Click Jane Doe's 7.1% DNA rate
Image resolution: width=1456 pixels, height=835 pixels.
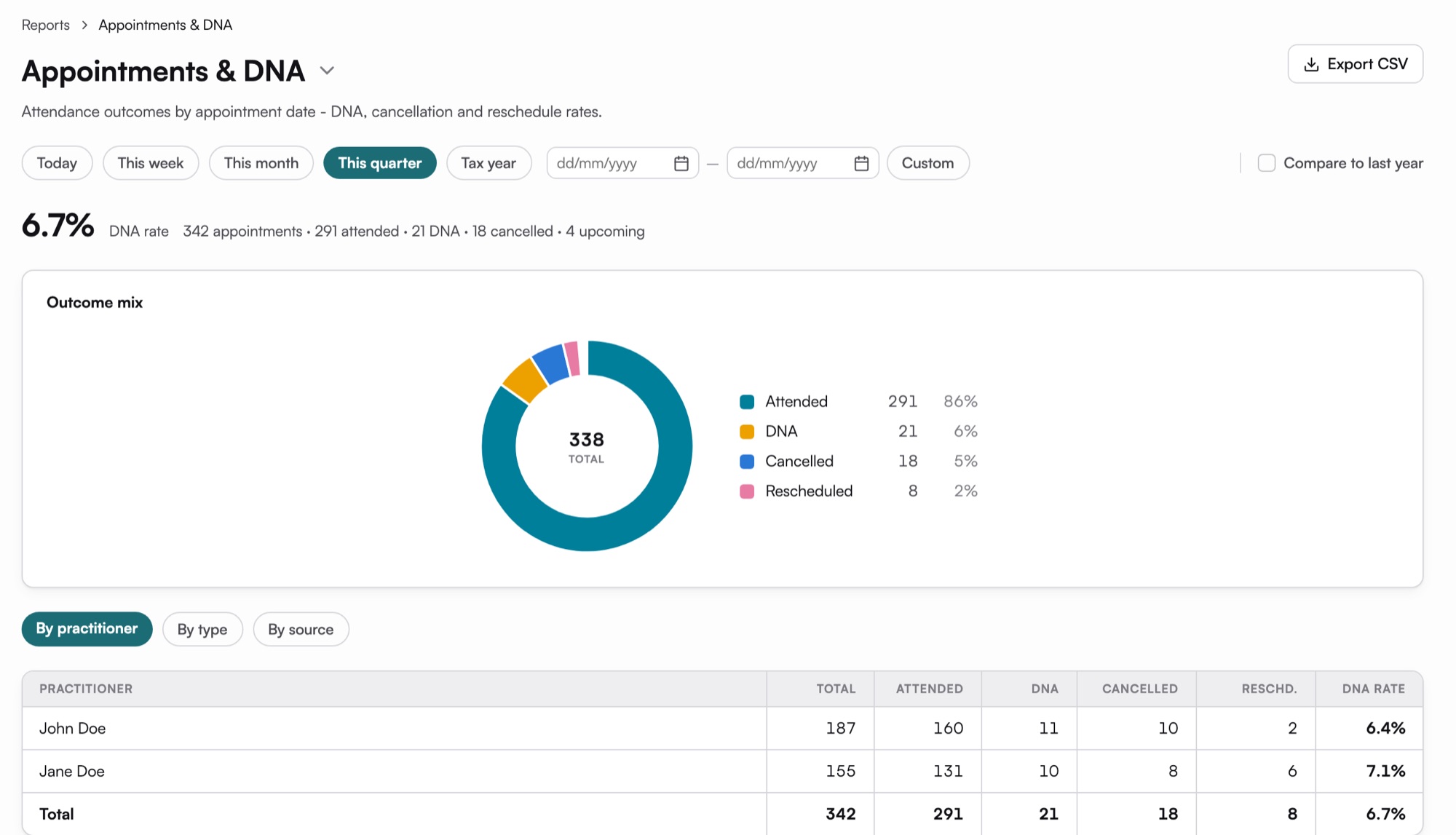(x=1385, y=771)
